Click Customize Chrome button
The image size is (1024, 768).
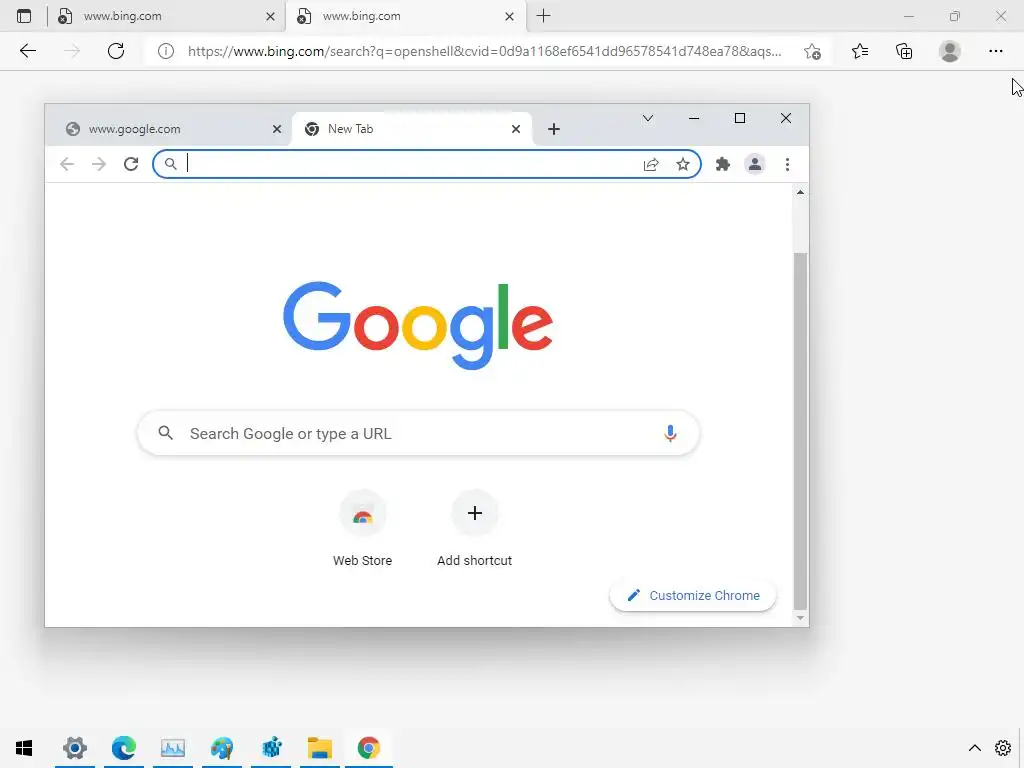point(693,596)
